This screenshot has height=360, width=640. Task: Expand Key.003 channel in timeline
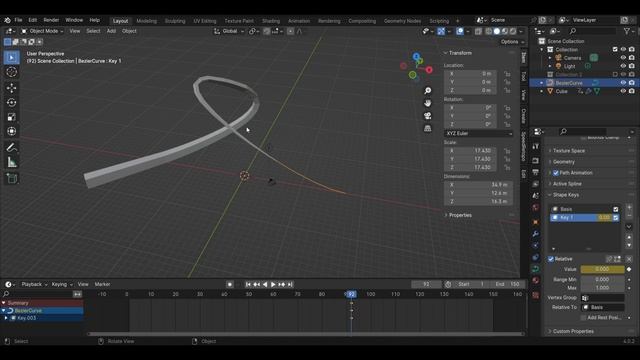[x=6, y=318]
